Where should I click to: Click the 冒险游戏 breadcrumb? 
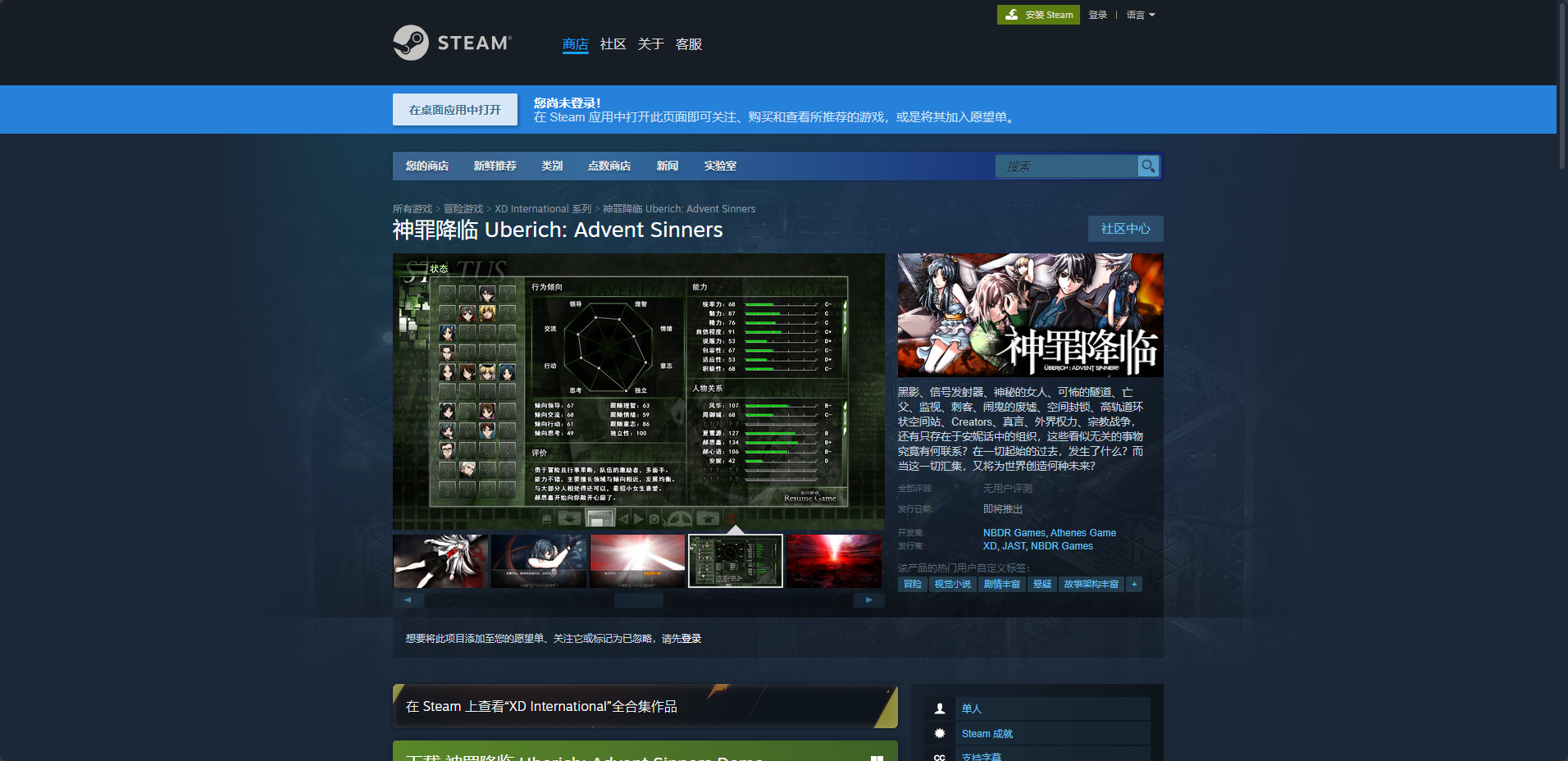pyautogui.click(x=463, y=209)
